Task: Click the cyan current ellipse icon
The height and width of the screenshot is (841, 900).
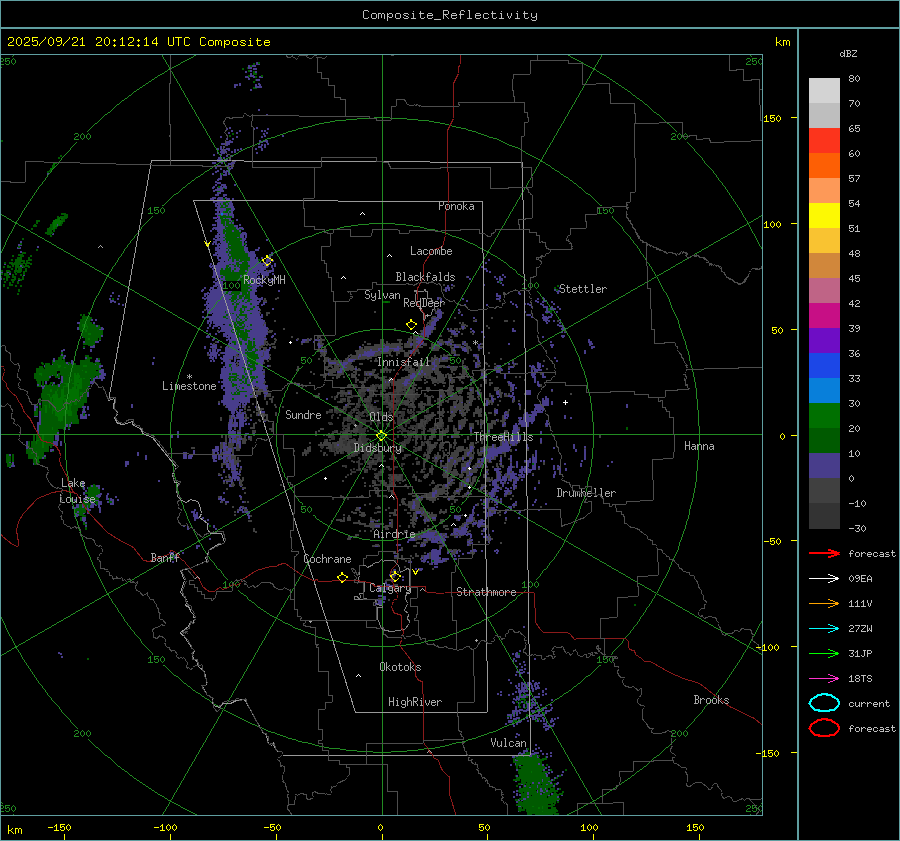Action: [x=824, y=703]
